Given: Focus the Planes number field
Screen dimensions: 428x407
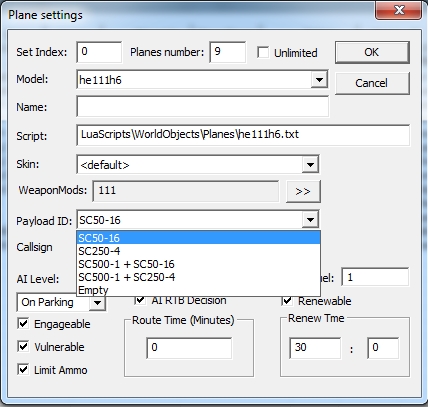Looking at the screenshot, I should pyautogui.click(x=228, y=52).
